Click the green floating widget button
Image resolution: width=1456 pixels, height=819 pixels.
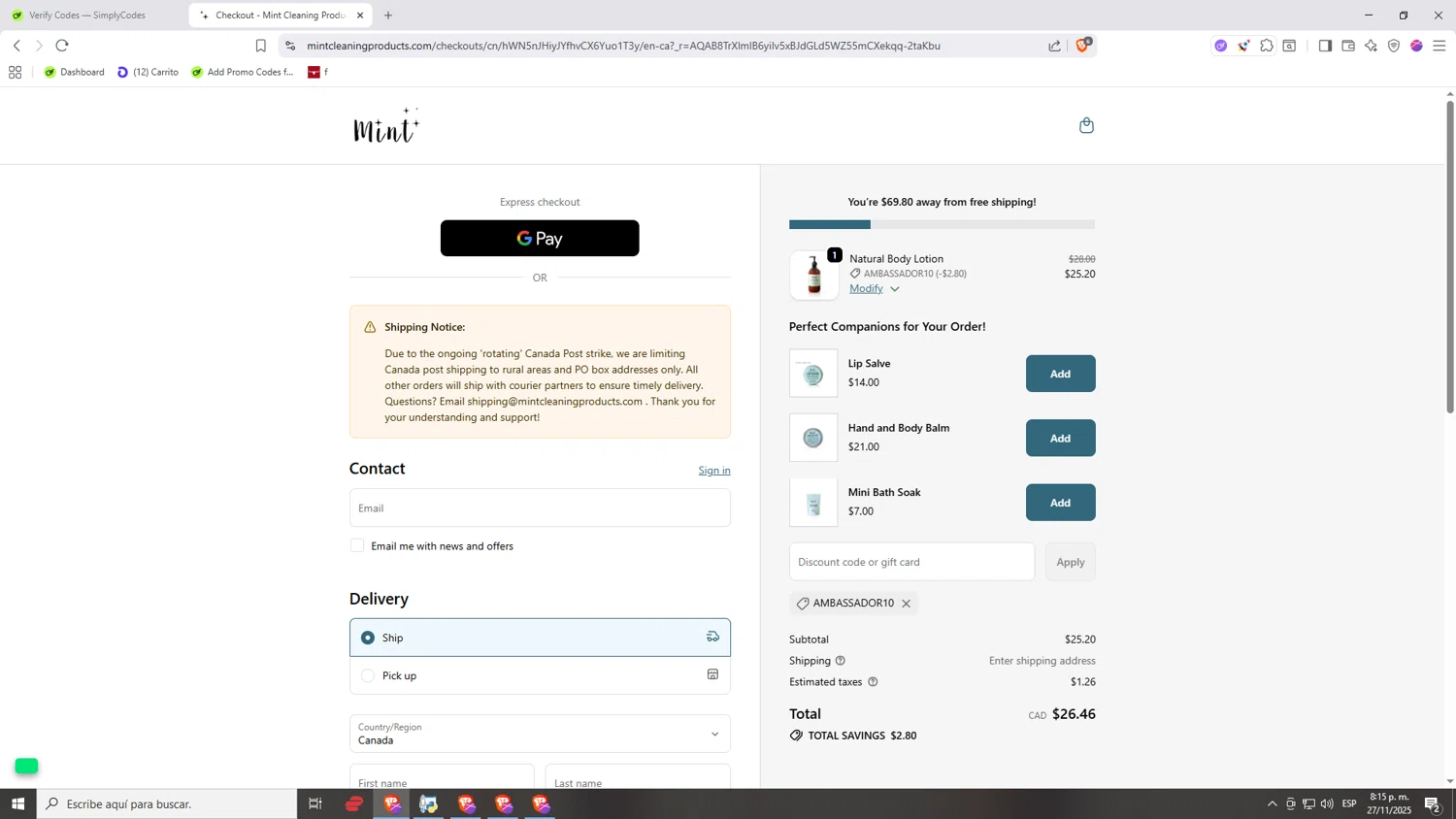point(26,767)
